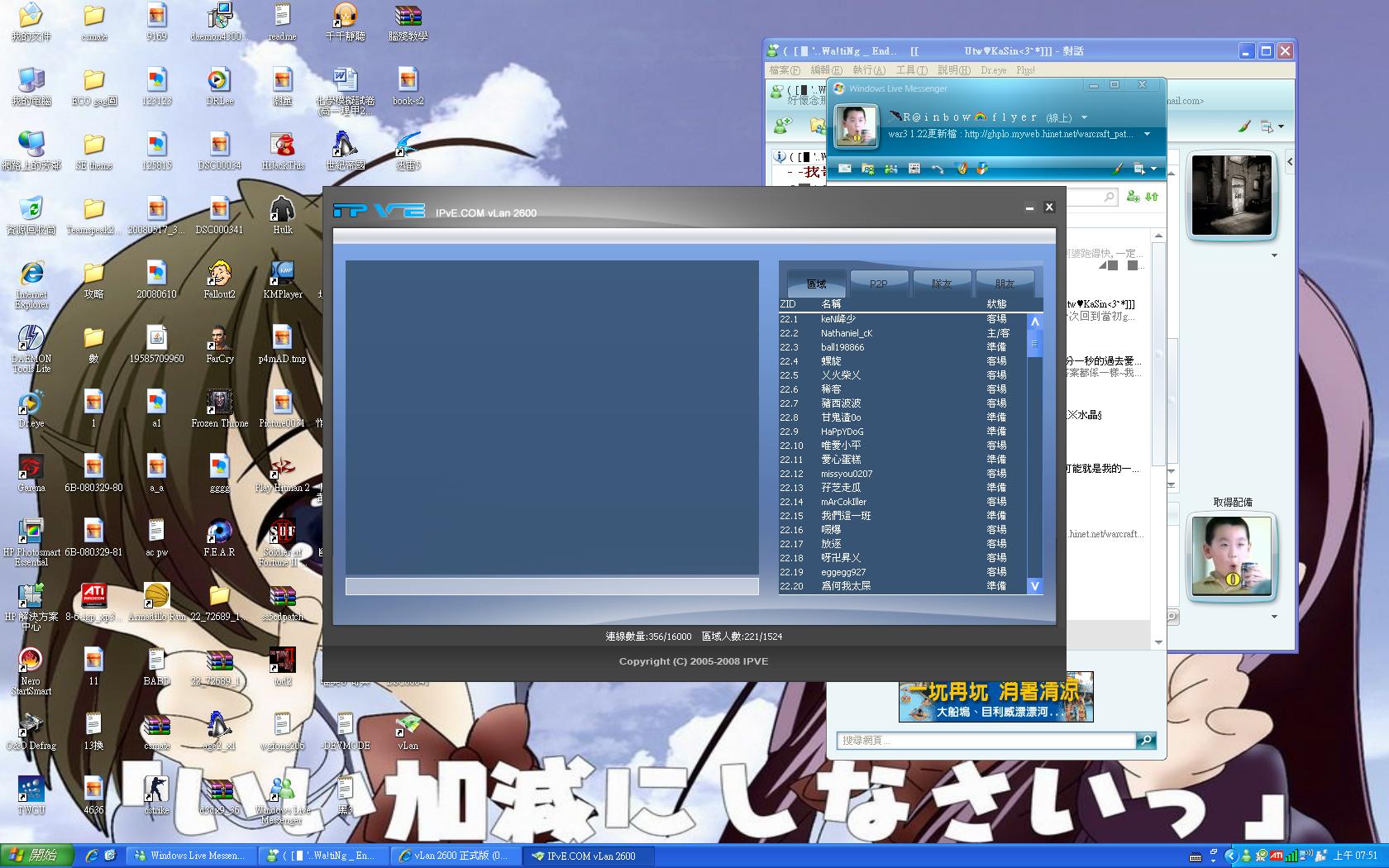Click the 搜尋網頁 web search field

[x=986, y=741]
